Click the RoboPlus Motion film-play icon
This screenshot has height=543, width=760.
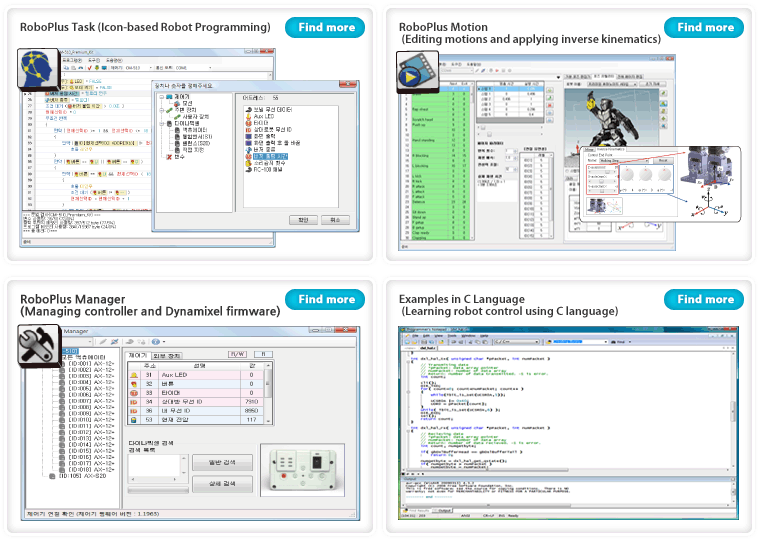point(417,72)
